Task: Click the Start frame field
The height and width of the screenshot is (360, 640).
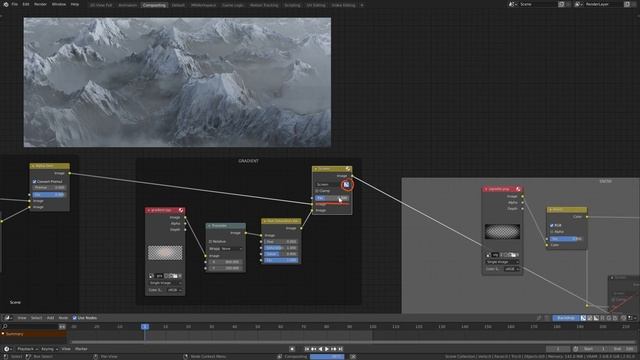Action: tap(595, 349)
